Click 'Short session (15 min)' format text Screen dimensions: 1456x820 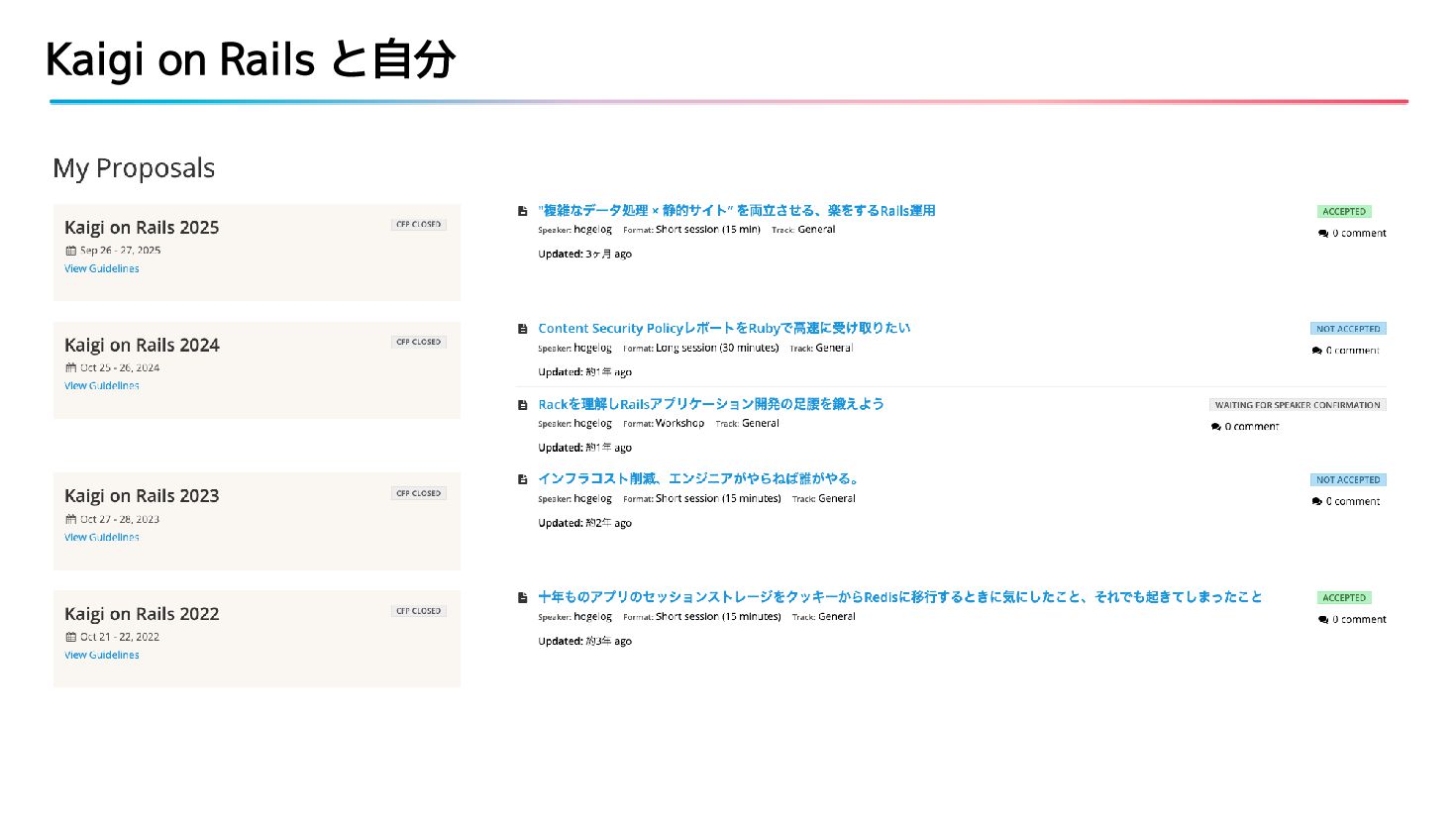pyautogui.click(x=708, y=230)
